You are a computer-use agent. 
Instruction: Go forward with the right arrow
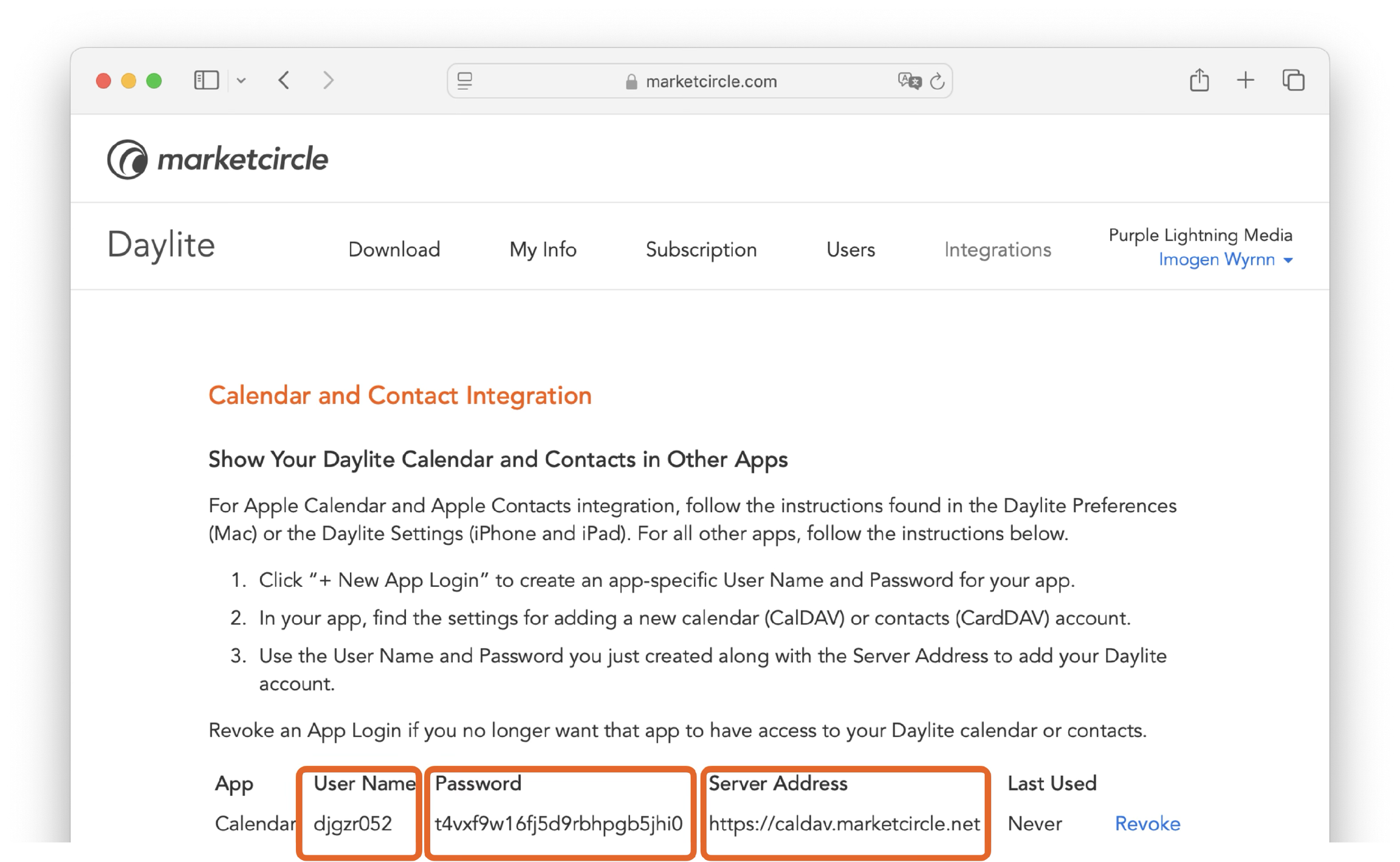[328, 80]
